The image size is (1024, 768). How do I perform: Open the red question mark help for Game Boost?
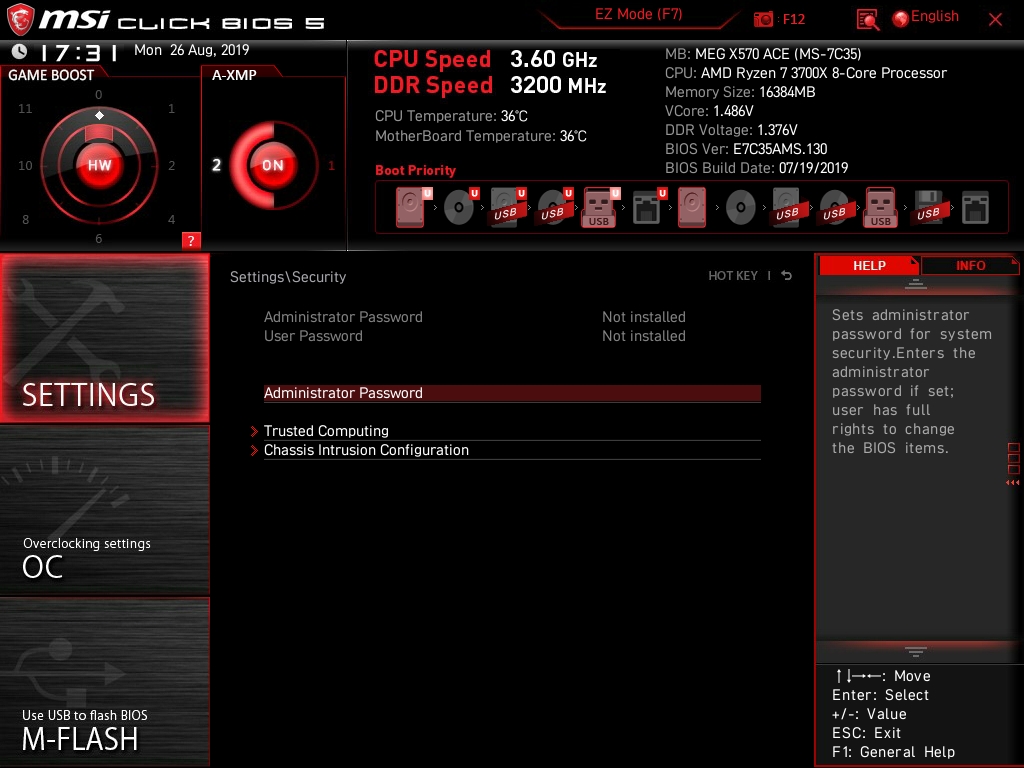(x=191, y=240)
